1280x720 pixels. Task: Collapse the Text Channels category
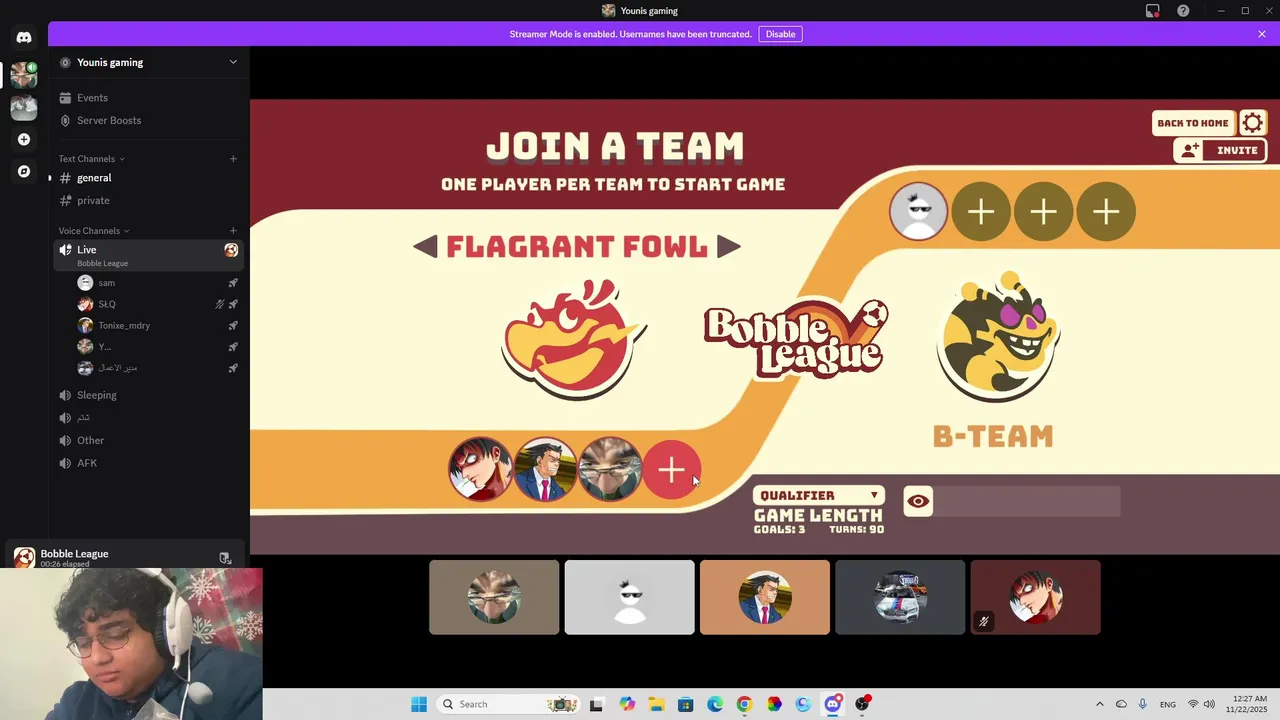click(91, 159)
